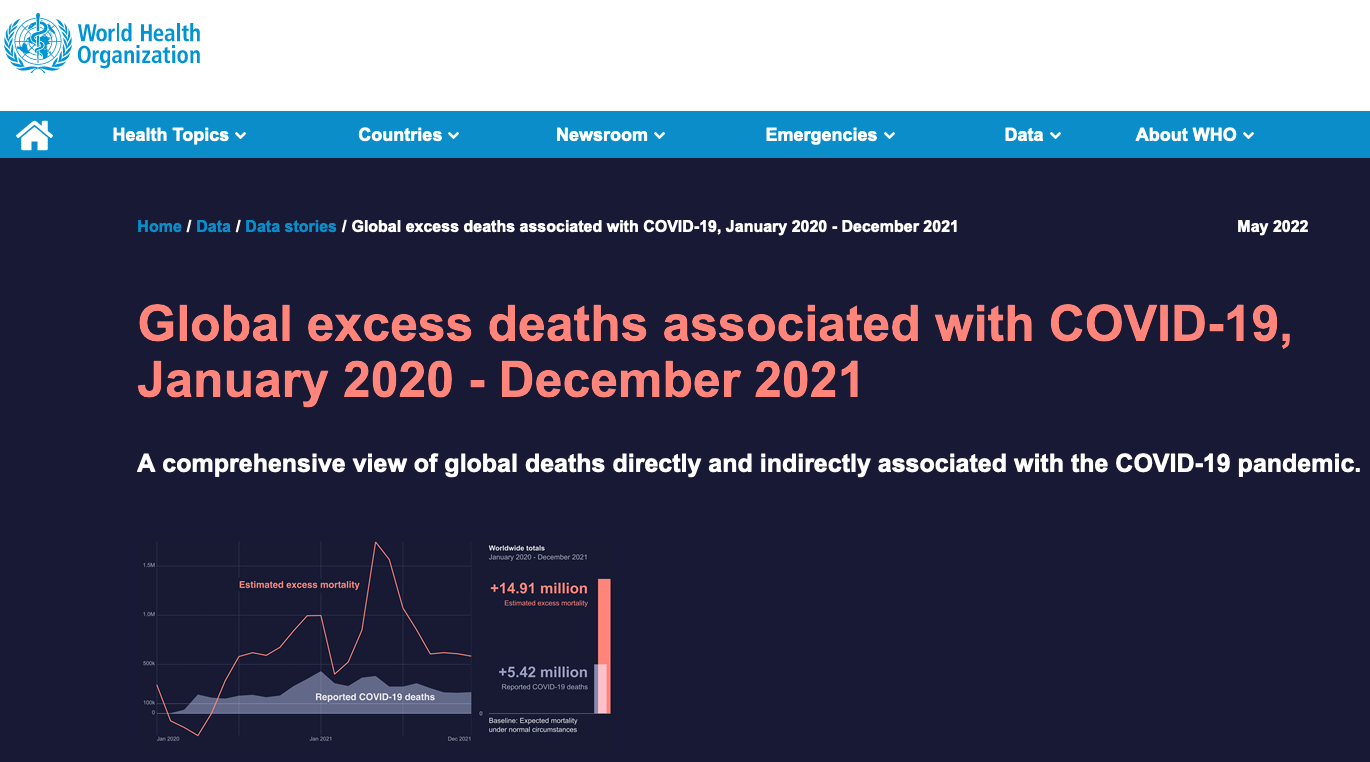The height and width of the screenshot is (762, 1370).
Task: Click the Jan 2021 axis label
Action: 320,739
